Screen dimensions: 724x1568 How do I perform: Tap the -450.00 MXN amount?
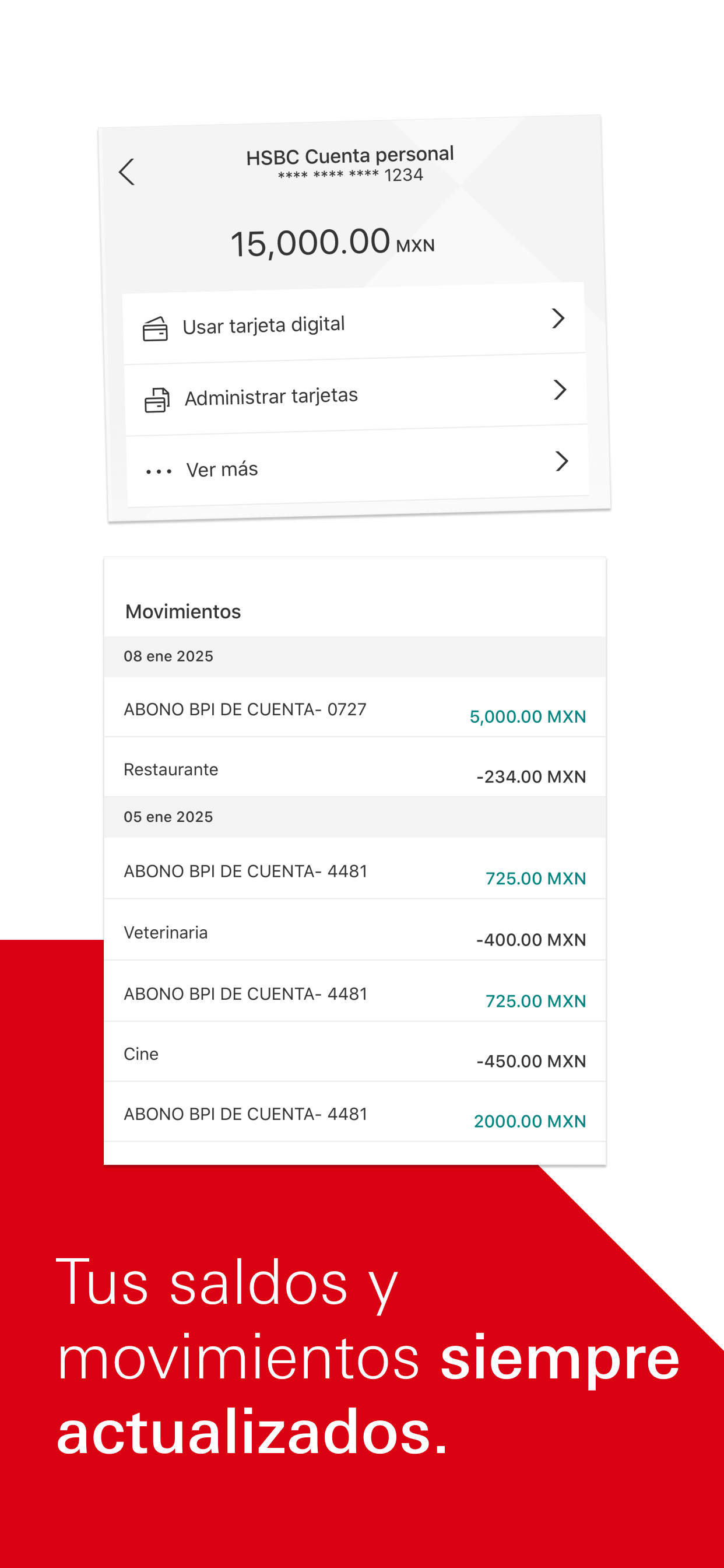coord(531,1061)
